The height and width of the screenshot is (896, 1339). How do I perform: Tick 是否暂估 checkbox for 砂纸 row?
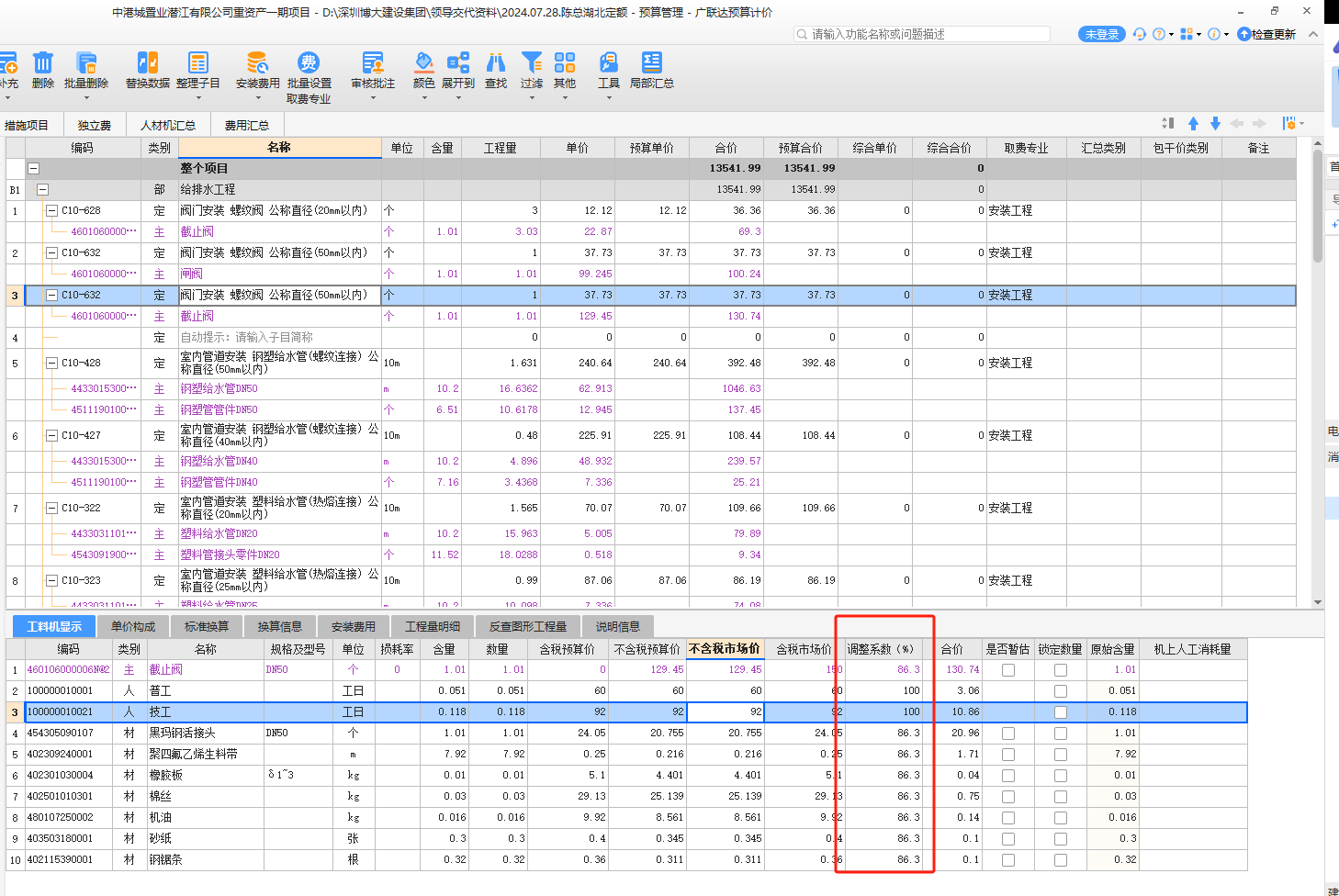(x=1008, y=839)
